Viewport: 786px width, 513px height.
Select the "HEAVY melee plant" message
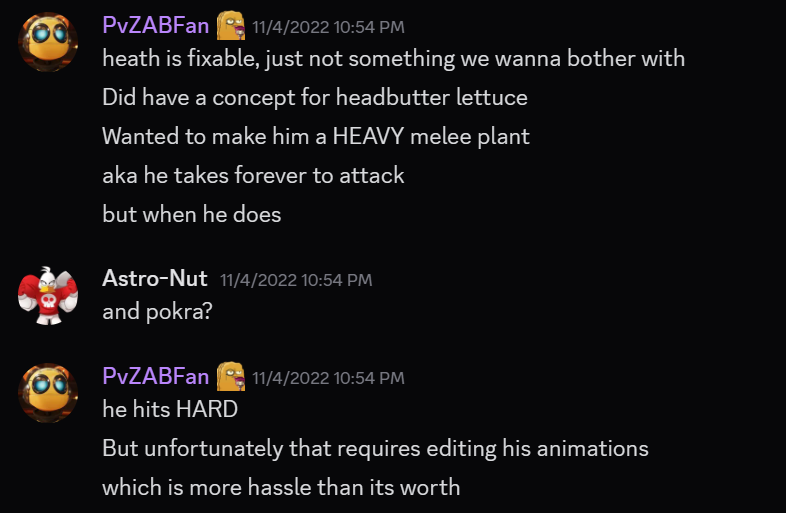click(x=315, y=136)
